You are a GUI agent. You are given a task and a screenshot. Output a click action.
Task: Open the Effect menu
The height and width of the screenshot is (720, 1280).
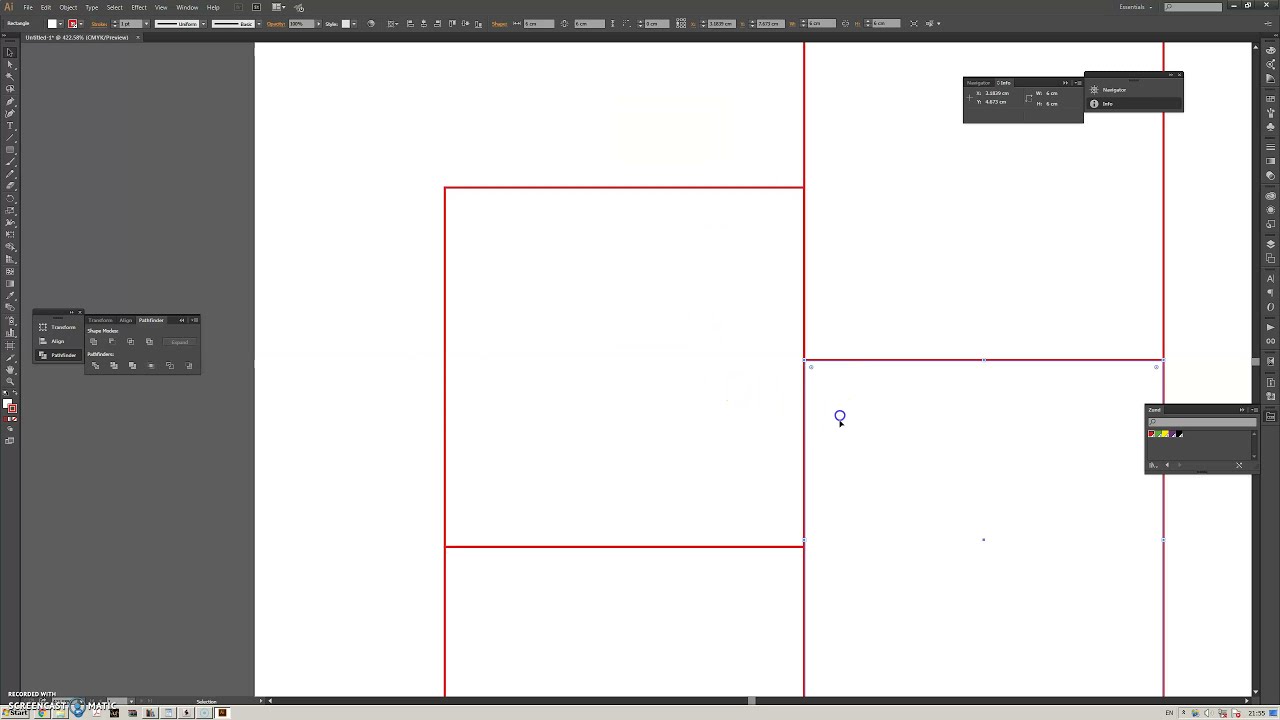(139, 7)
